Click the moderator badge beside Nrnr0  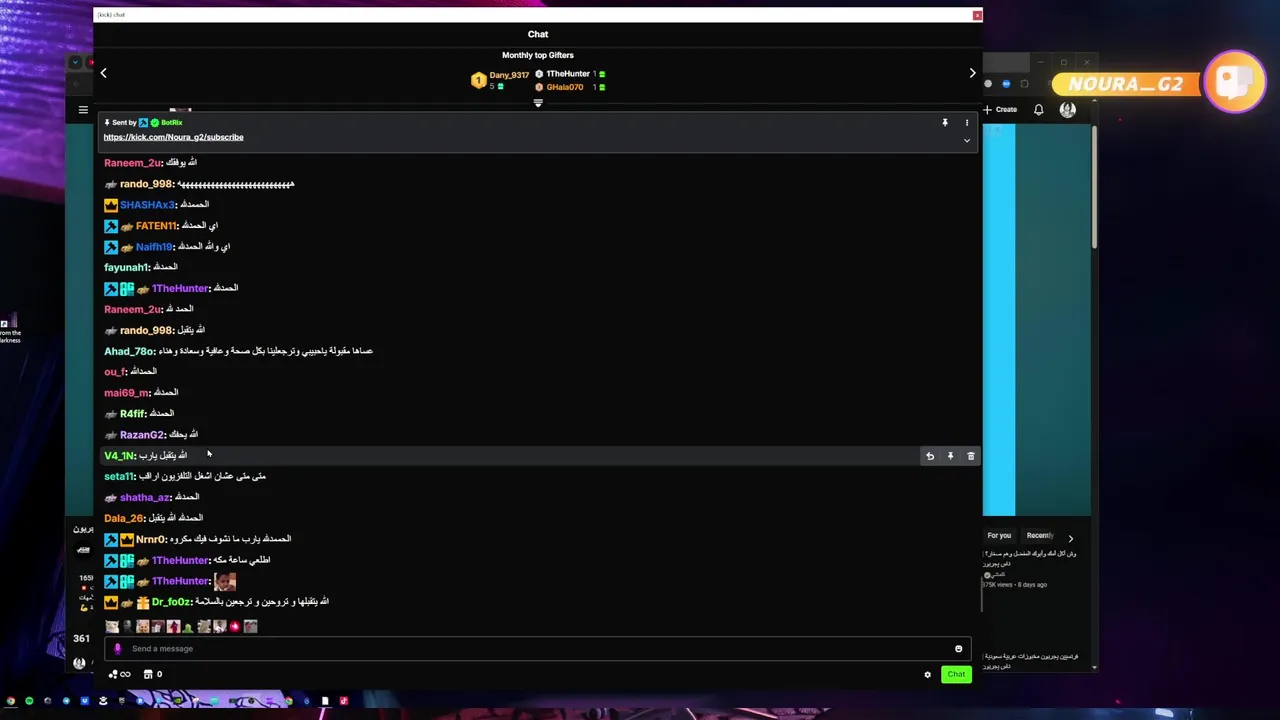tap(111, 539)
